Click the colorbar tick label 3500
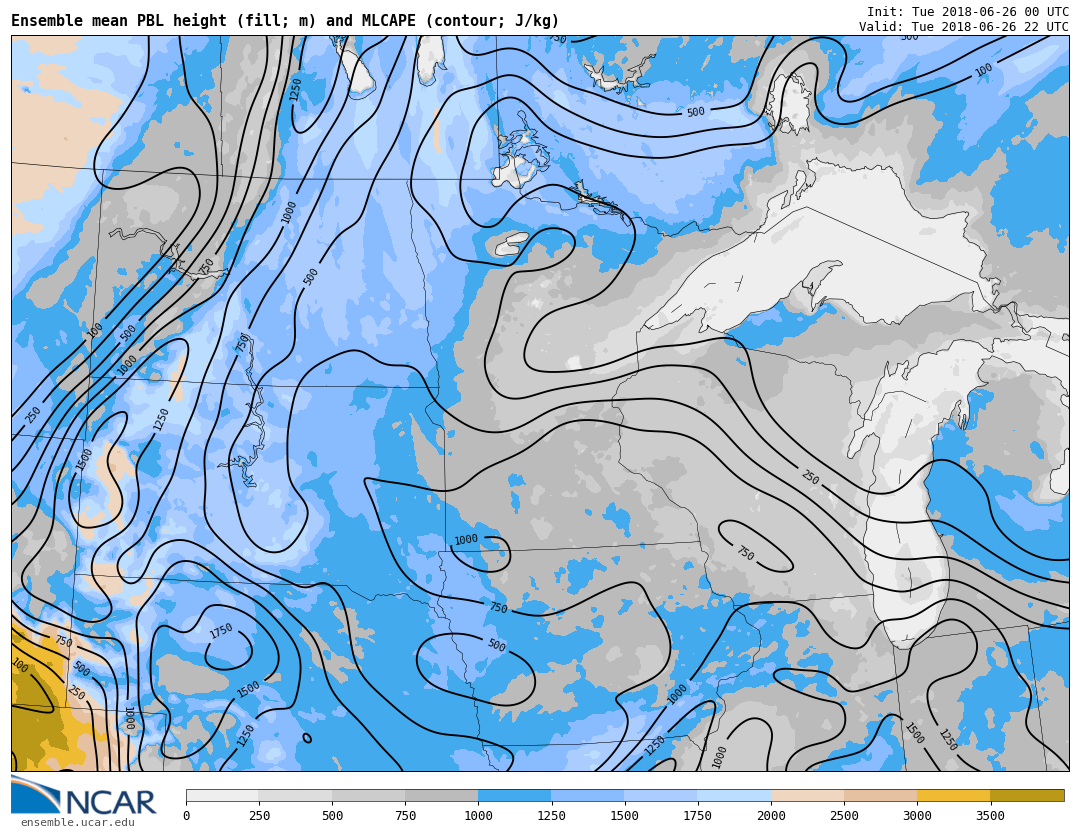Image resolution: width=1080 pixels, height=834 pixels. click(x=990, y=816)
